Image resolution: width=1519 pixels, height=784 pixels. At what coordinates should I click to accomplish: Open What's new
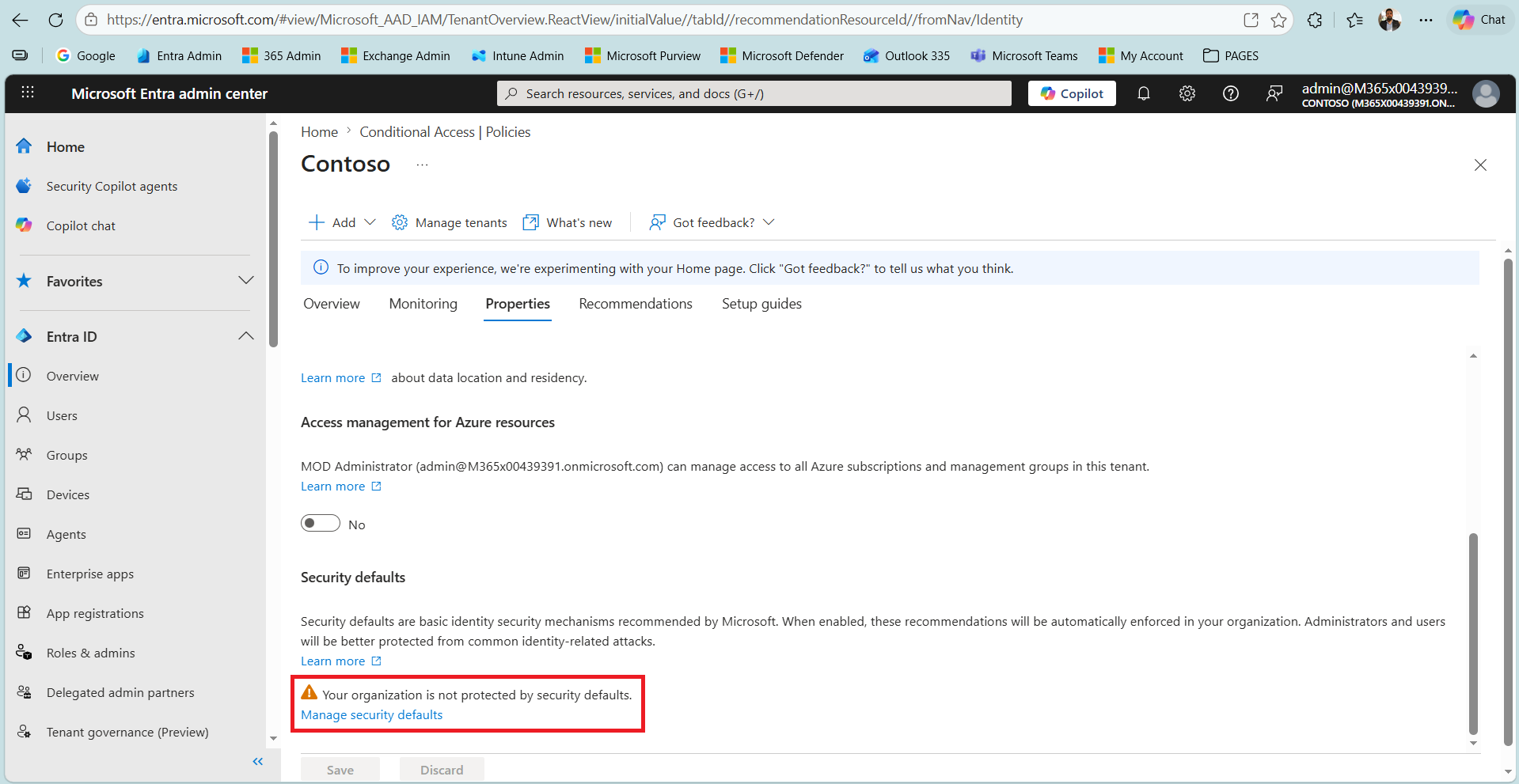(x=568, y=222)
